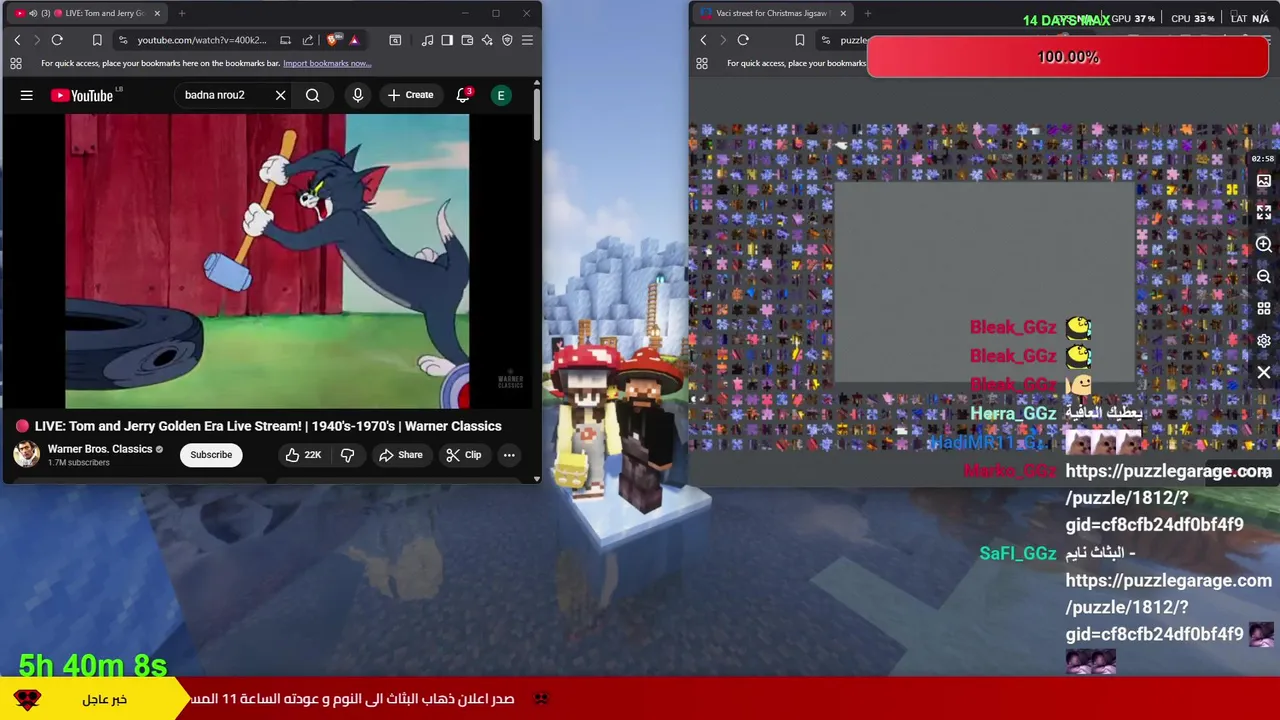Image resolution: width=1280 pixels, height=720 pixels.
Task: Zoom out on the jigsaw puzzle
Action: pyautogui.click(x=1264, y=277)
